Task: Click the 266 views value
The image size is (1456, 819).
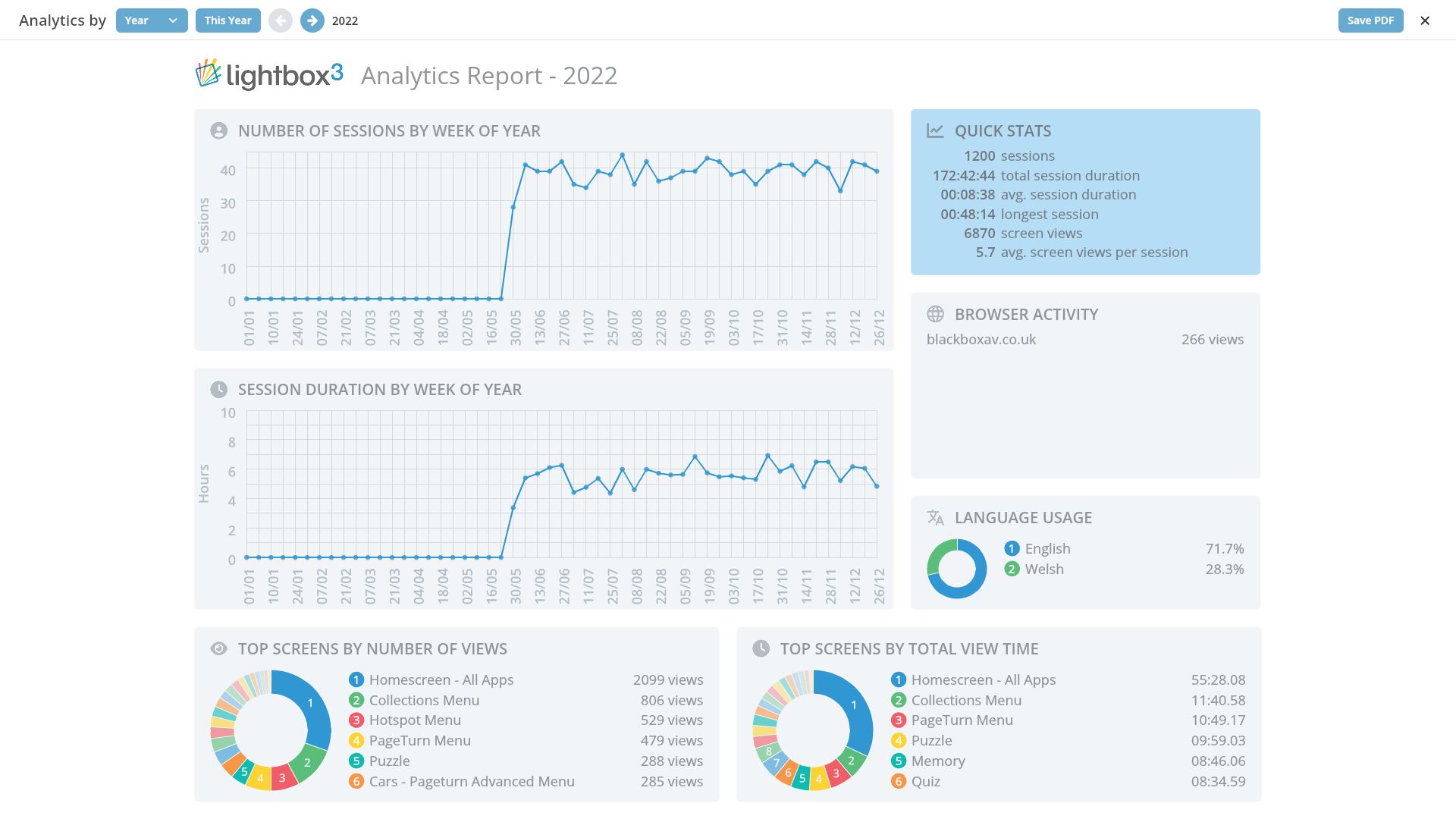Action: coord(1213,340)
